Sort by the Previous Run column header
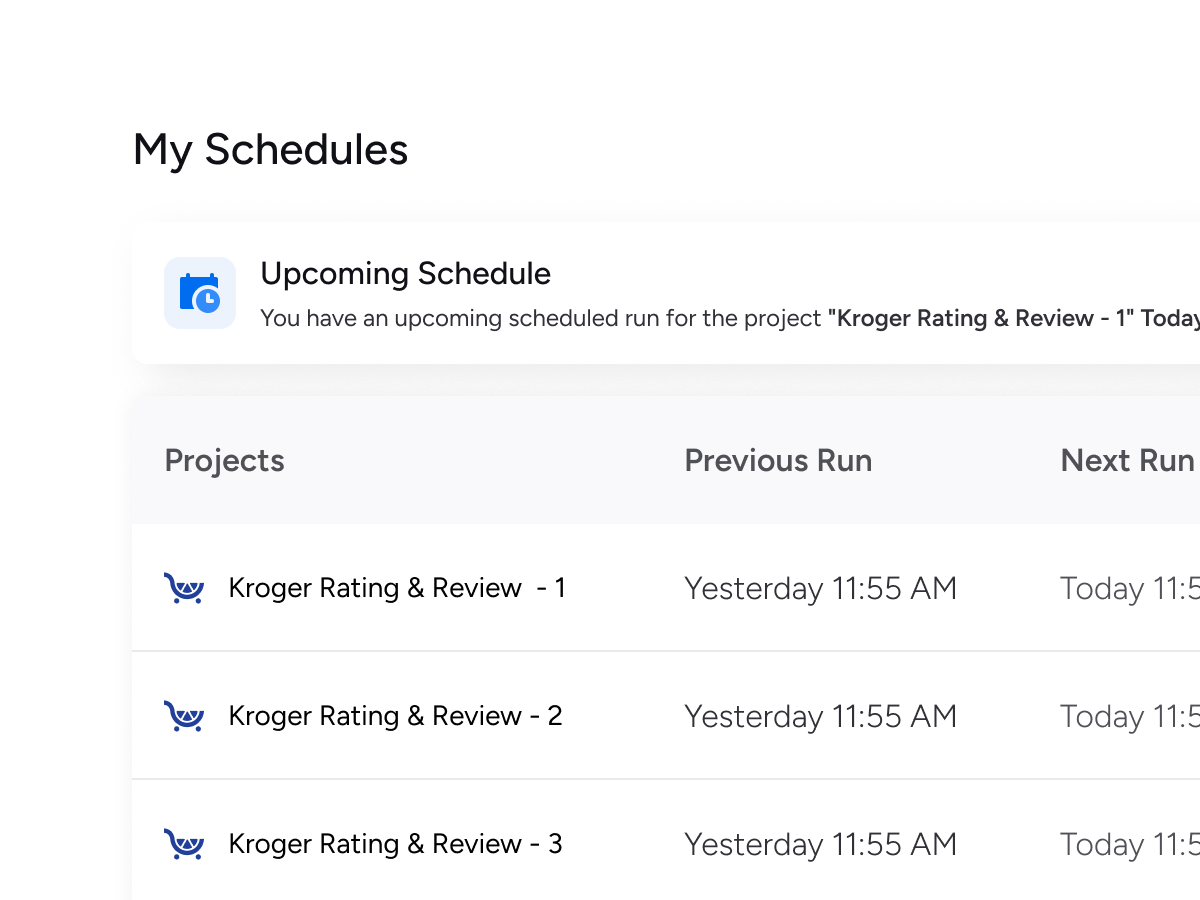Screen dimensions: 1200x900 click(x=778, y=461)
